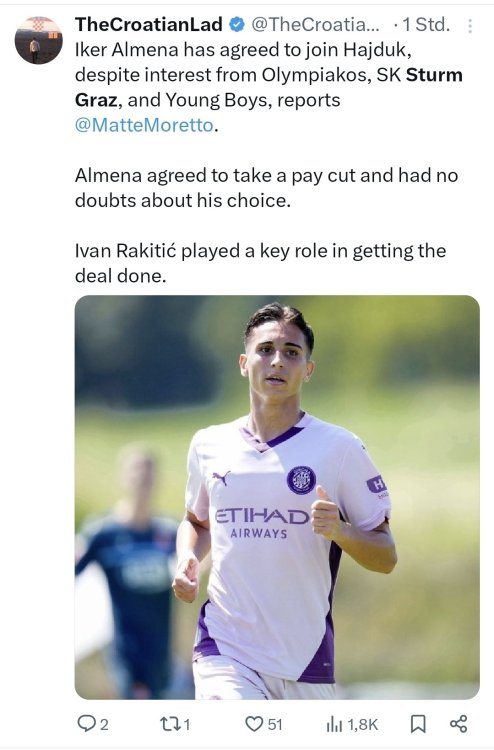494x750 pixels.
Task: Open TheCroatianLad profile avatar
Action: tap(38, 40)
